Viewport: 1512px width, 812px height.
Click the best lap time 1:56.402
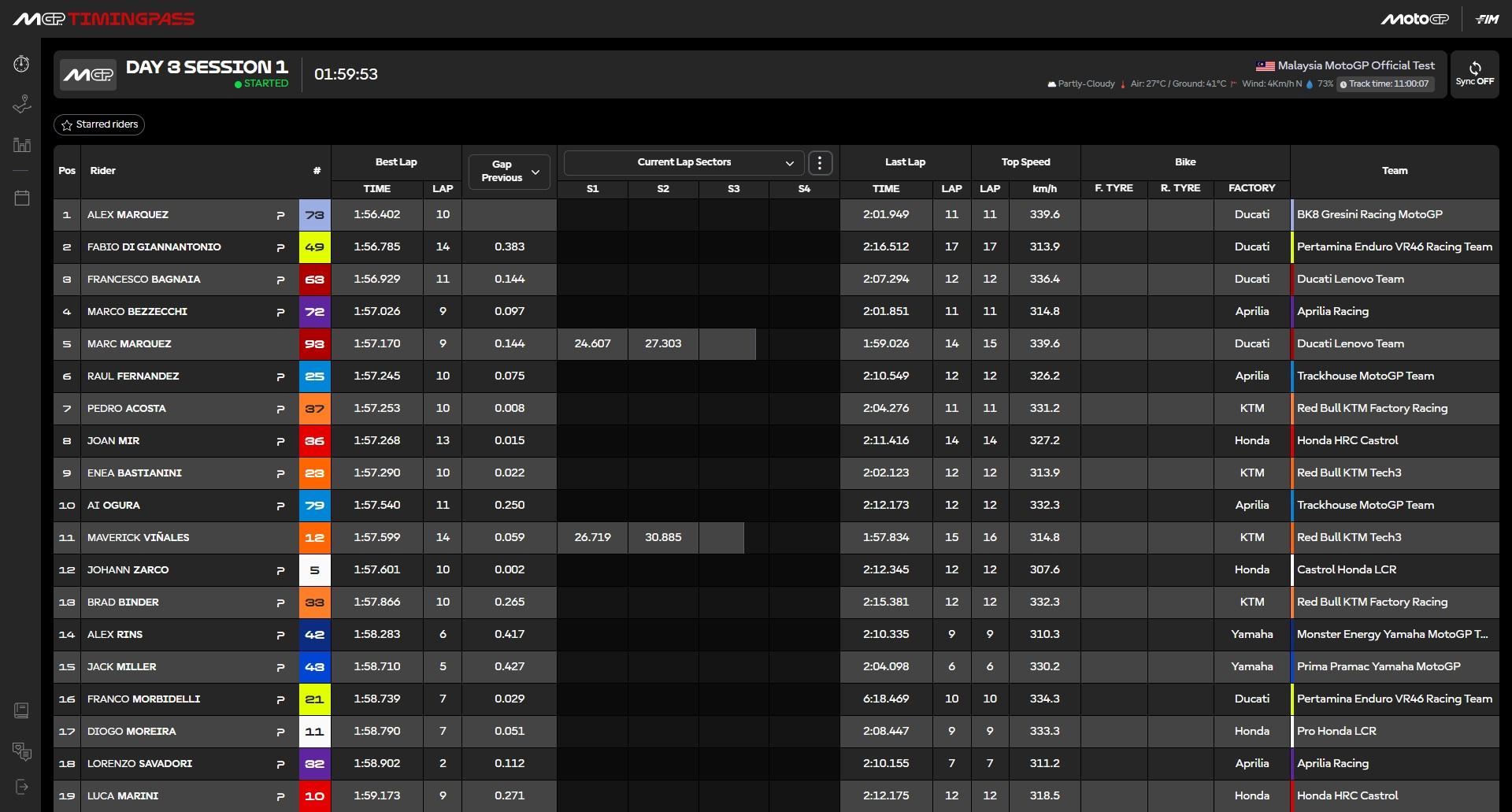377,215
